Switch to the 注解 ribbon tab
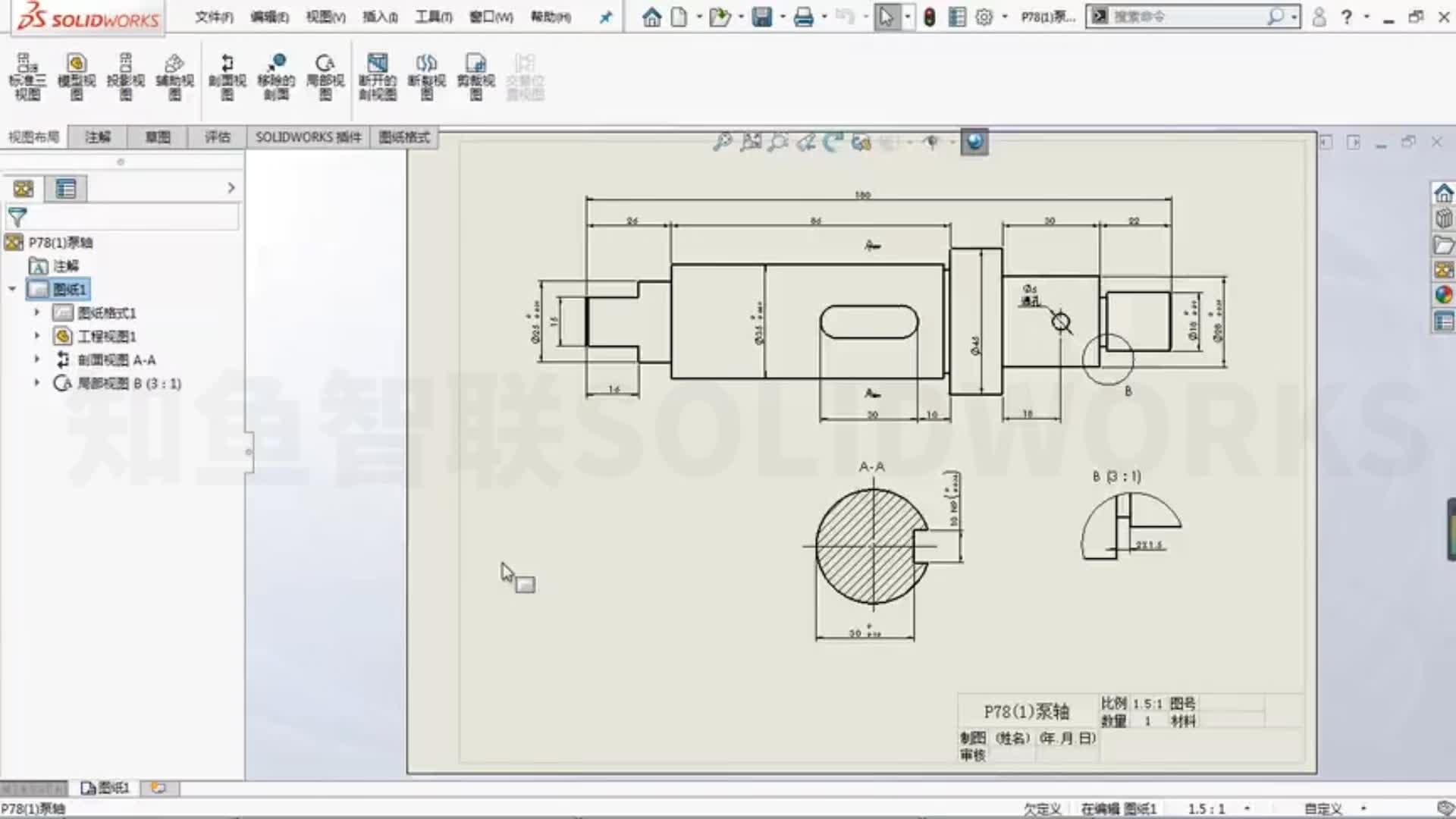The width and height of the screenshot is (1456, 819). pyautogui.click(x=96, y=137)
